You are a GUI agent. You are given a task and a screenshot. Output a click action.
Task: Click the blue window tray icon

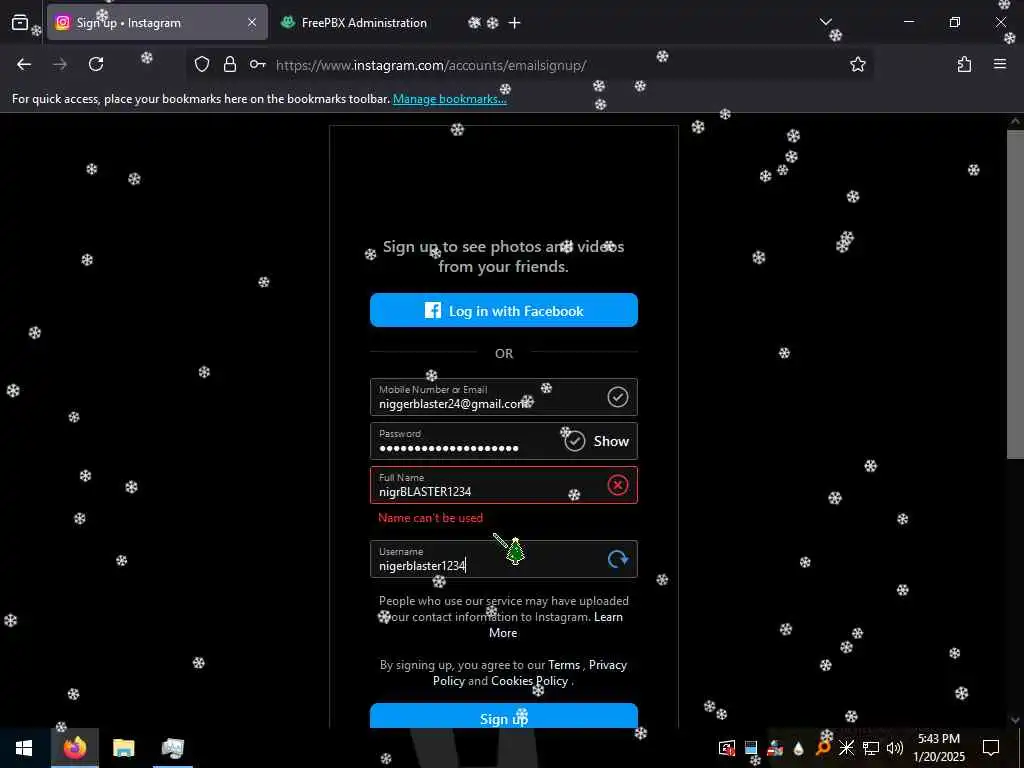click(751, 748)
